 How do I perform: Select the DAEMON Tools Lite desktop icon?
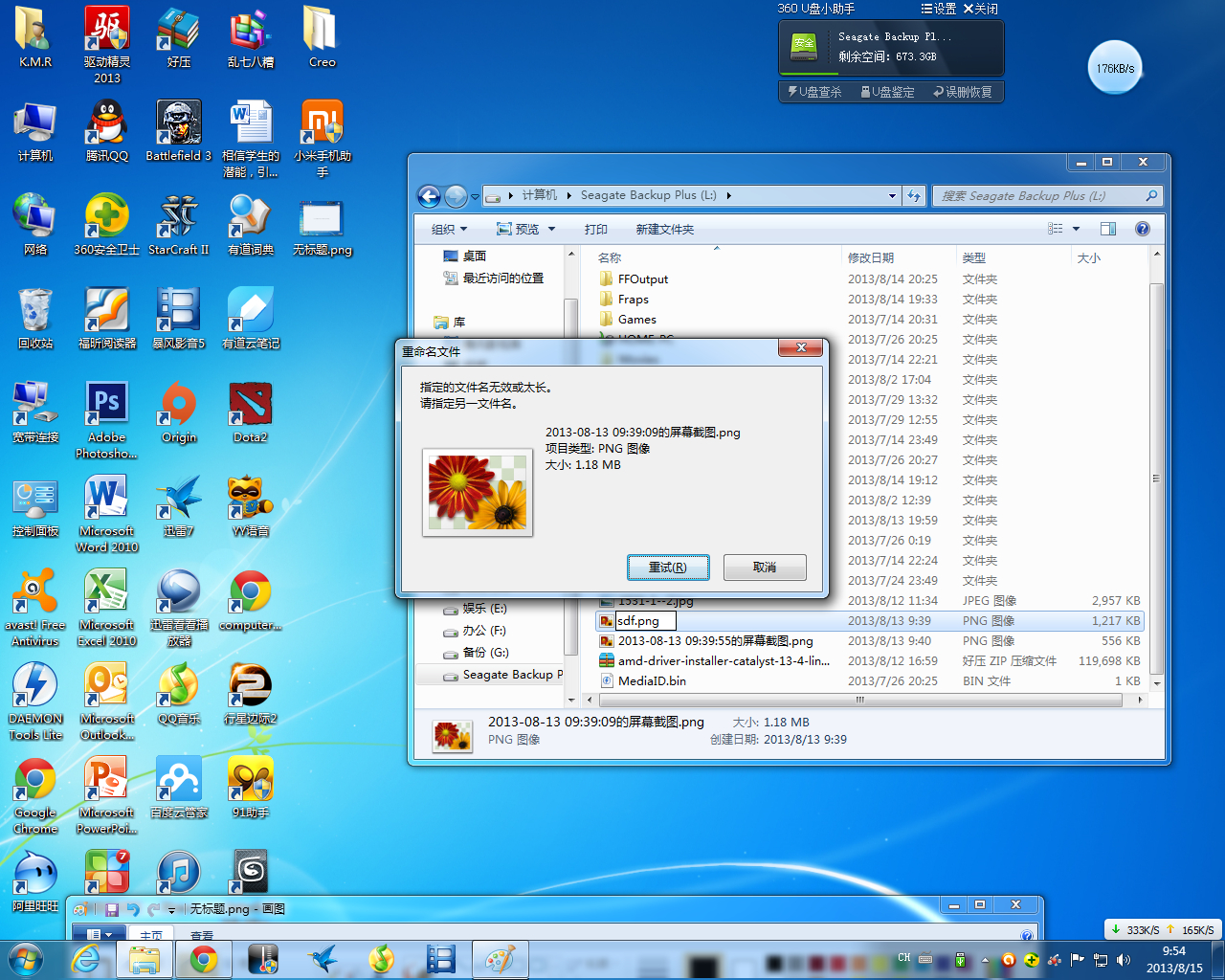pyautogui.click(x=35, y=702)
